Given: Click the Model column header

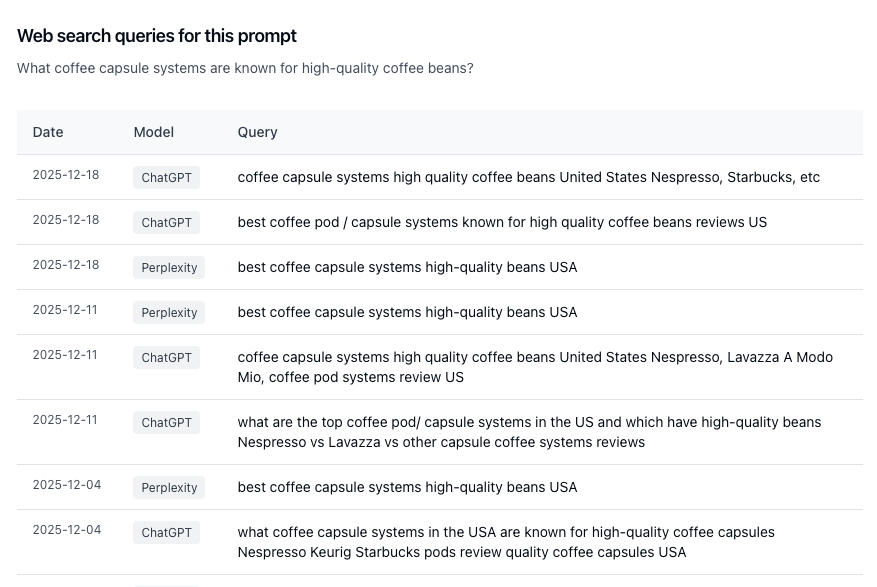Looking at the screenshot, I should click(x=153, y=132).
